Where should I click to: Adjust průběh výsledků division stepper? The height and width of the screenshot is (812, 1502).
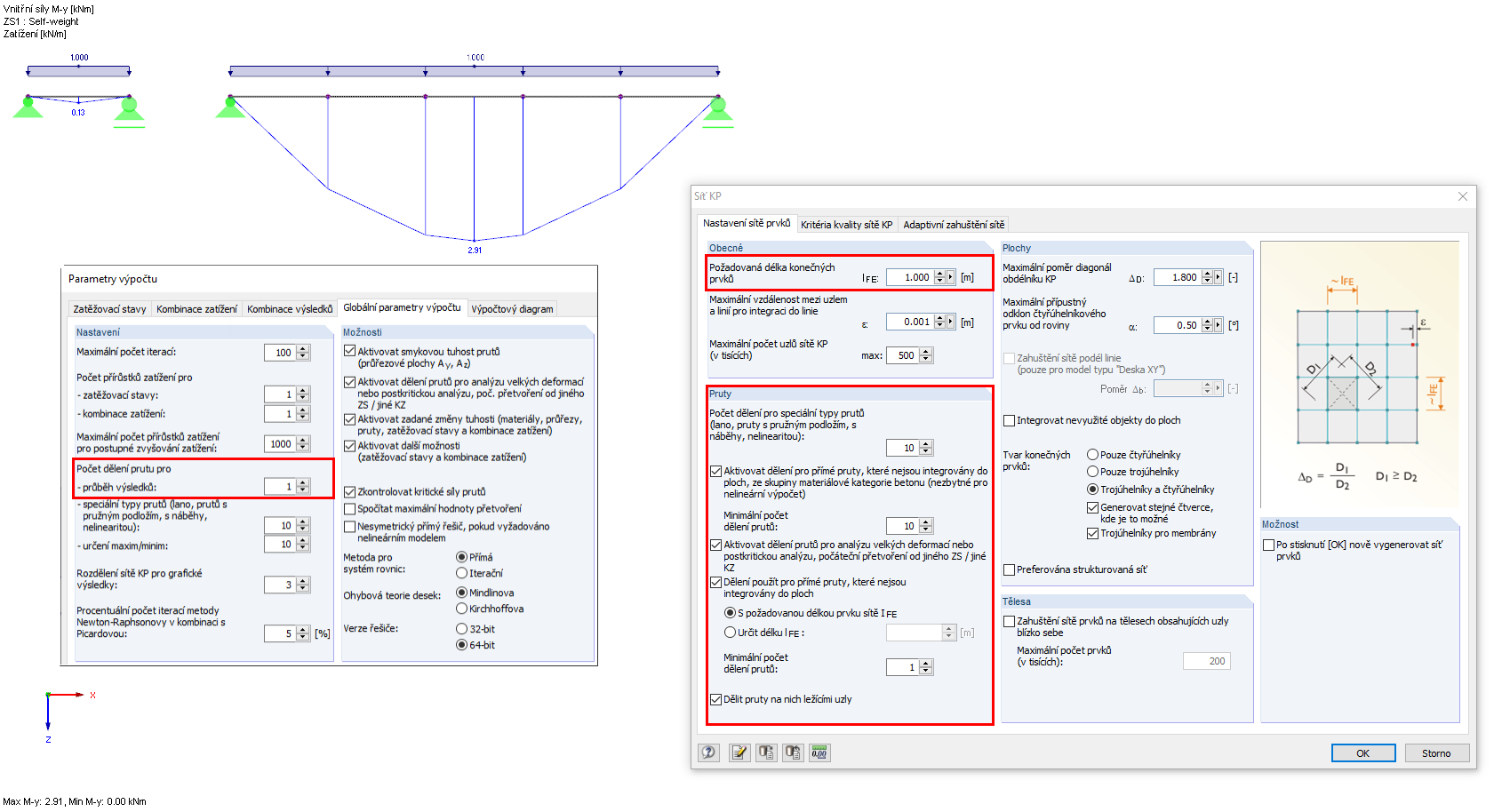[x=303, y=487]
